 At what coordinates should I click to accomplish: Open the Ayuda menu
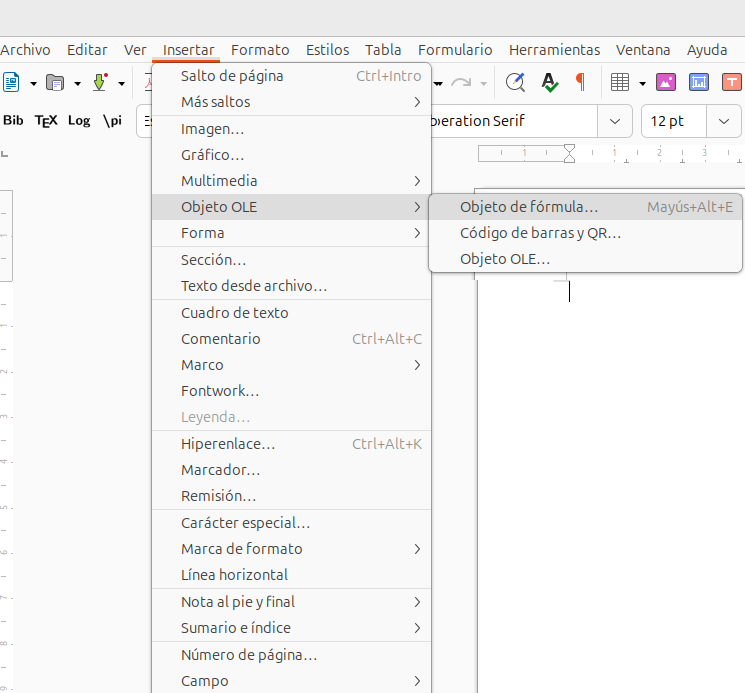707,50
